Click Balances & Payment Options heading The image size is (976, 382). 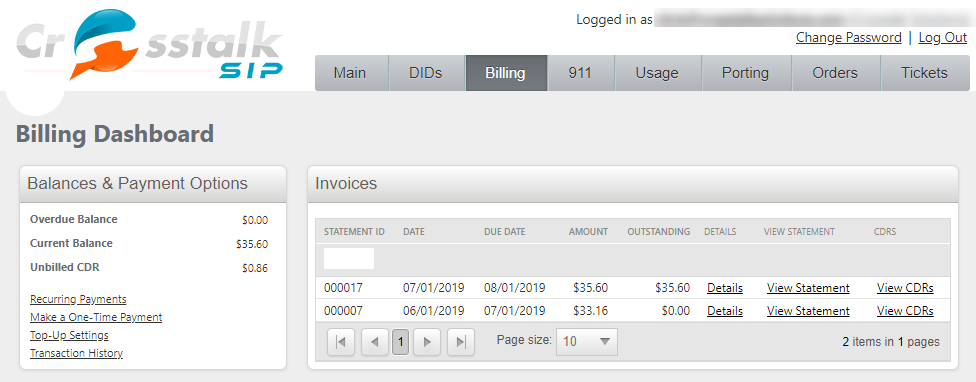(138, 184)
